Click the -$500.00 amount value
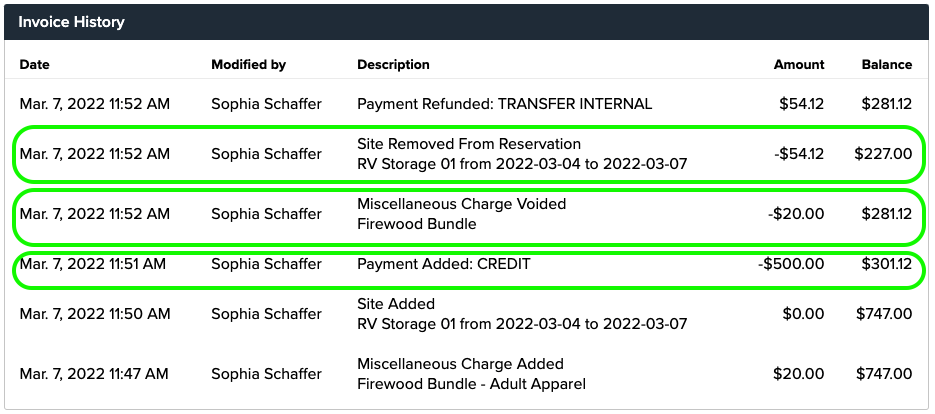 pos(791,264)
